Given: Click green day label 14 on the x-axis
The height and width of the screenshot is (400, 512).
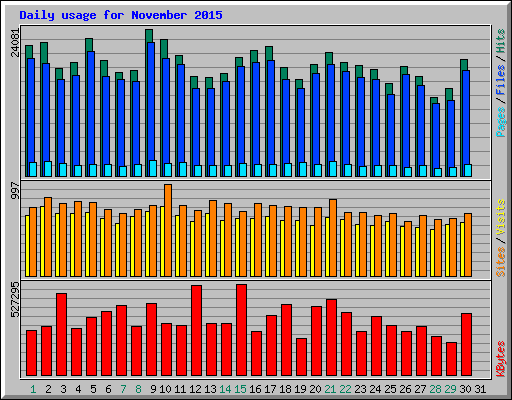Looking at the screenshot, I should (225, 389).
